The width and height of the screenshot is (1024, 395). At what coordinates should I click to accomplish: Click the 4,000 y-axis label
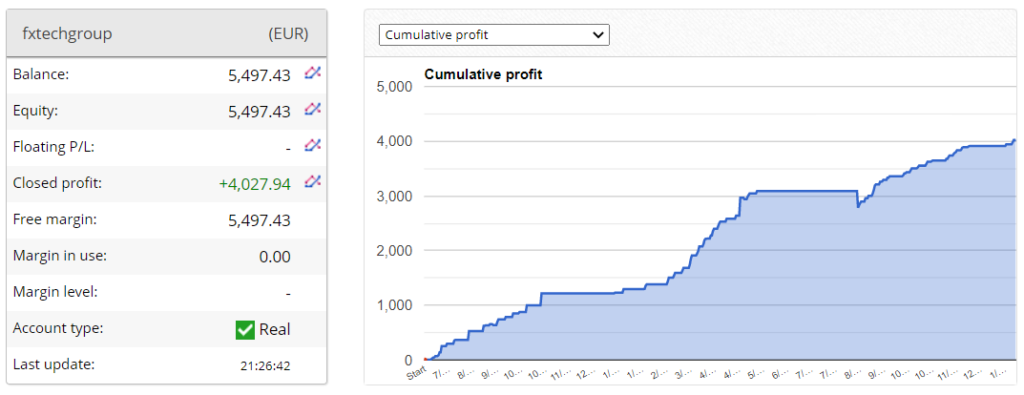[395, 142]
